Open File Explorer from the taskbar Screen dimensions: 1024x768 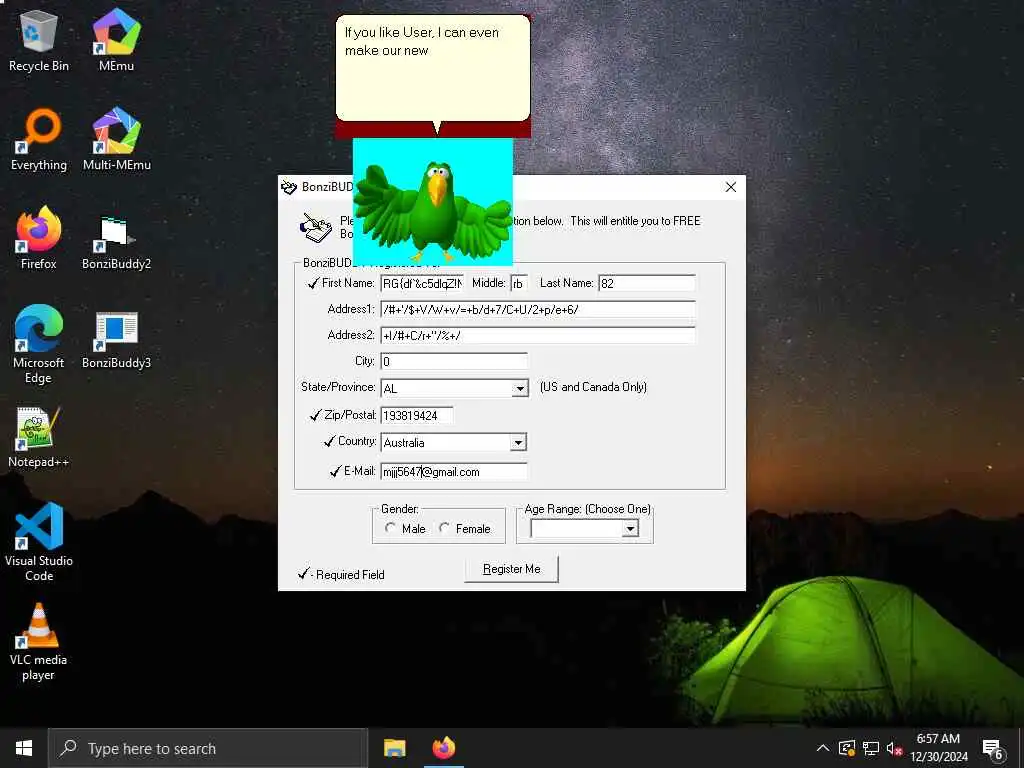pos(394,748)
